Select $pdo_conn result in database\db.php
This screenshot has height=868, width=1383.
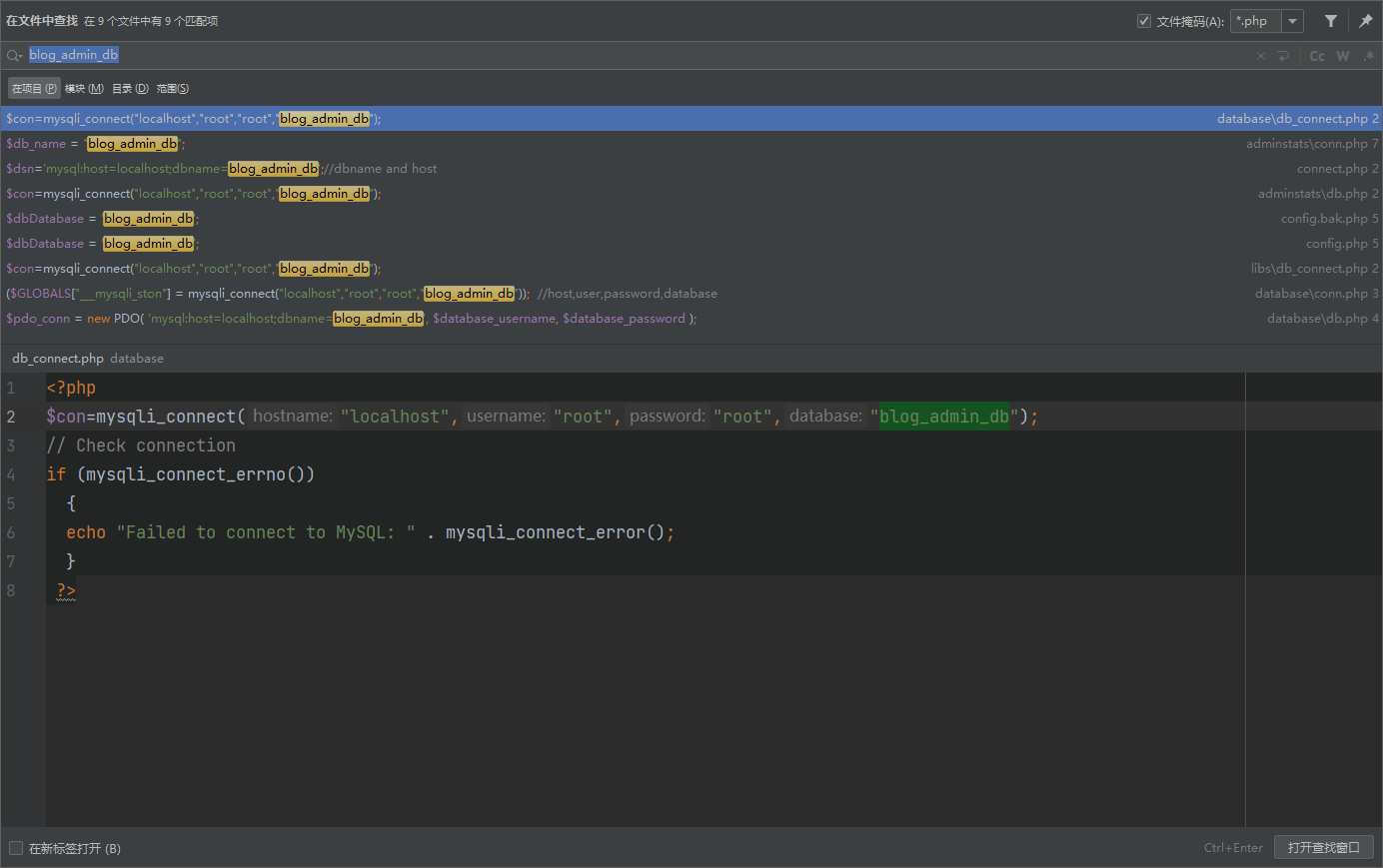[x=691, y=319]
